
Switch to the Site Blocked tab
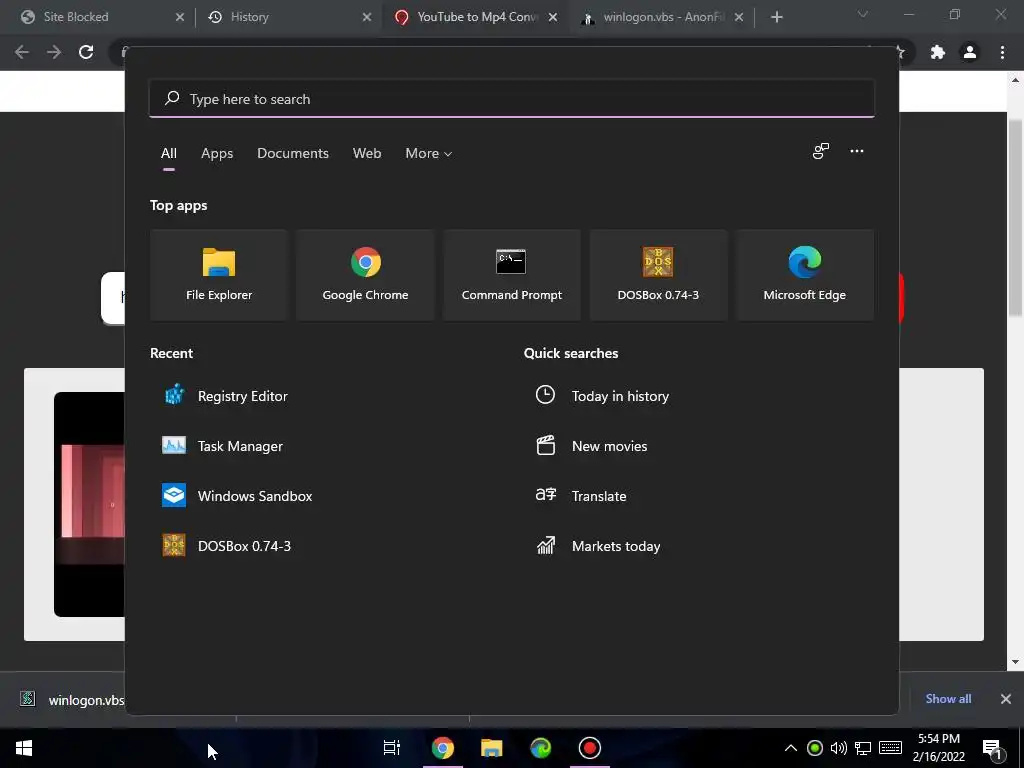pyautogui.click(x=98, y=17)
